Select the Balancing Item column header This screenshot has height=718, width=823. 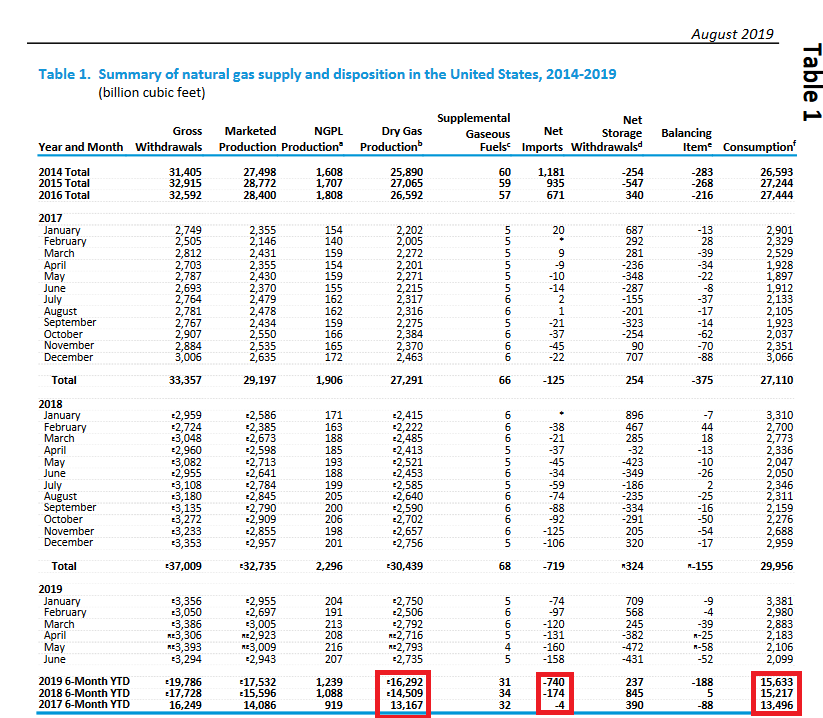pos(686,139)
